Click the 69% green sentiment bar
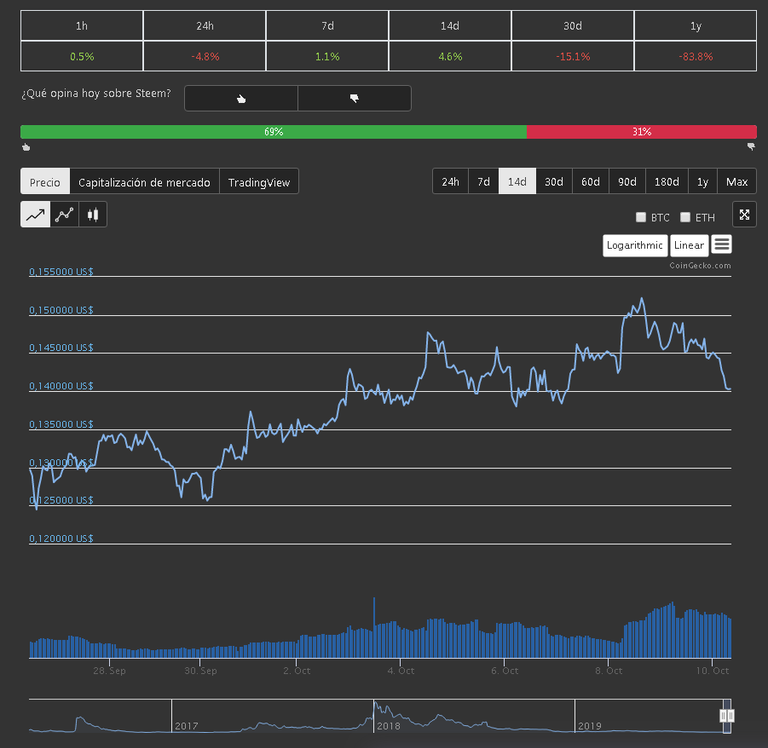This screenshot has width=768, height=748. tap(273, 131)
